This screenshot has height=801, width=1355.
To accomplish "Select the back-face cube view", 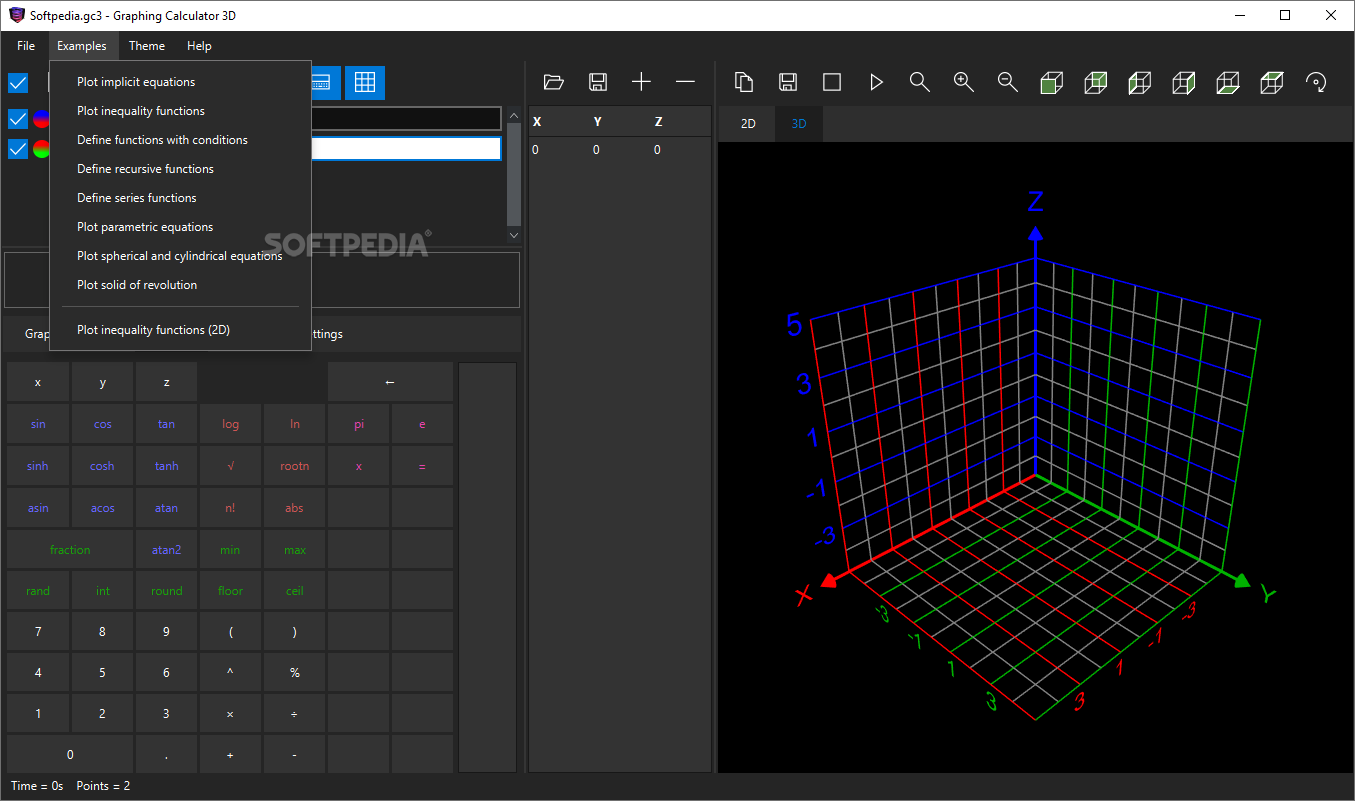I will pos(1096,82).
